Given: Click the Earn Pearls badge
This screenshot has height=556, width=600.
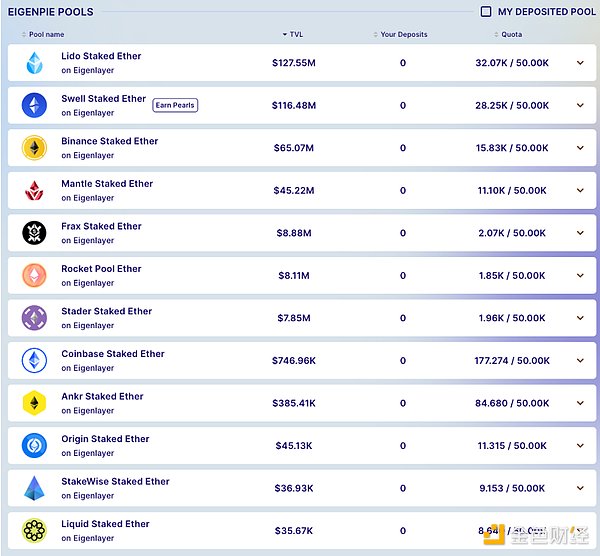Looking at the screenshot, I should tap(175, 105).
